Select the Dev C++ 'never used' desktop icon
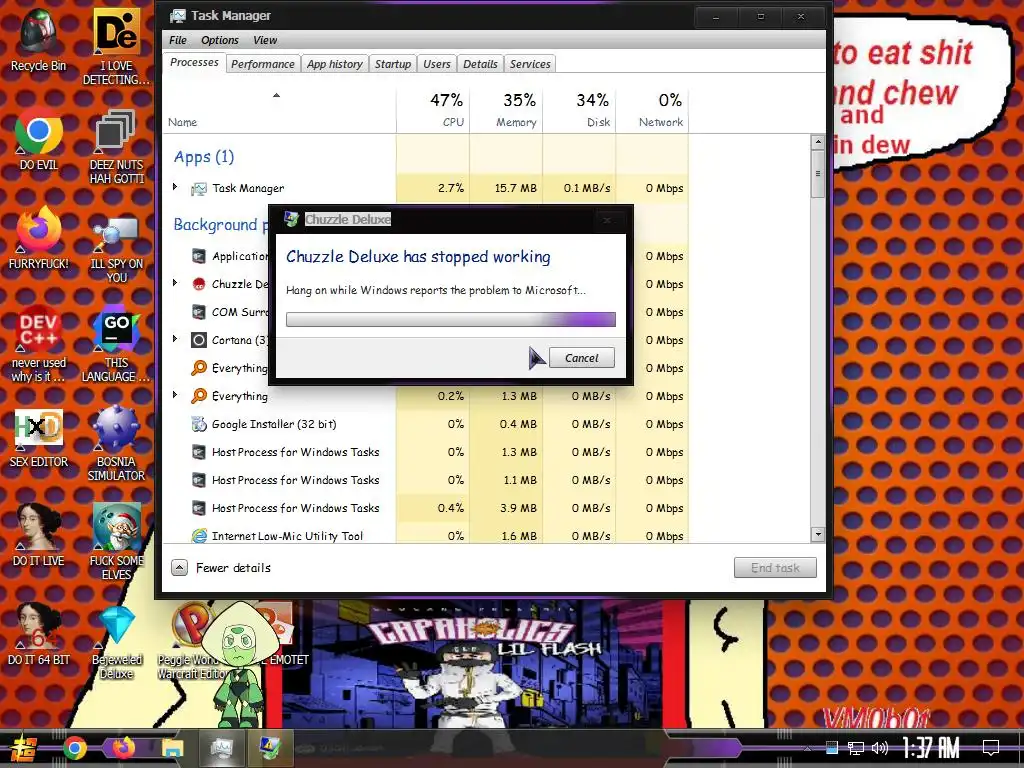This screenshot has width=1024, height=768. 39,343
